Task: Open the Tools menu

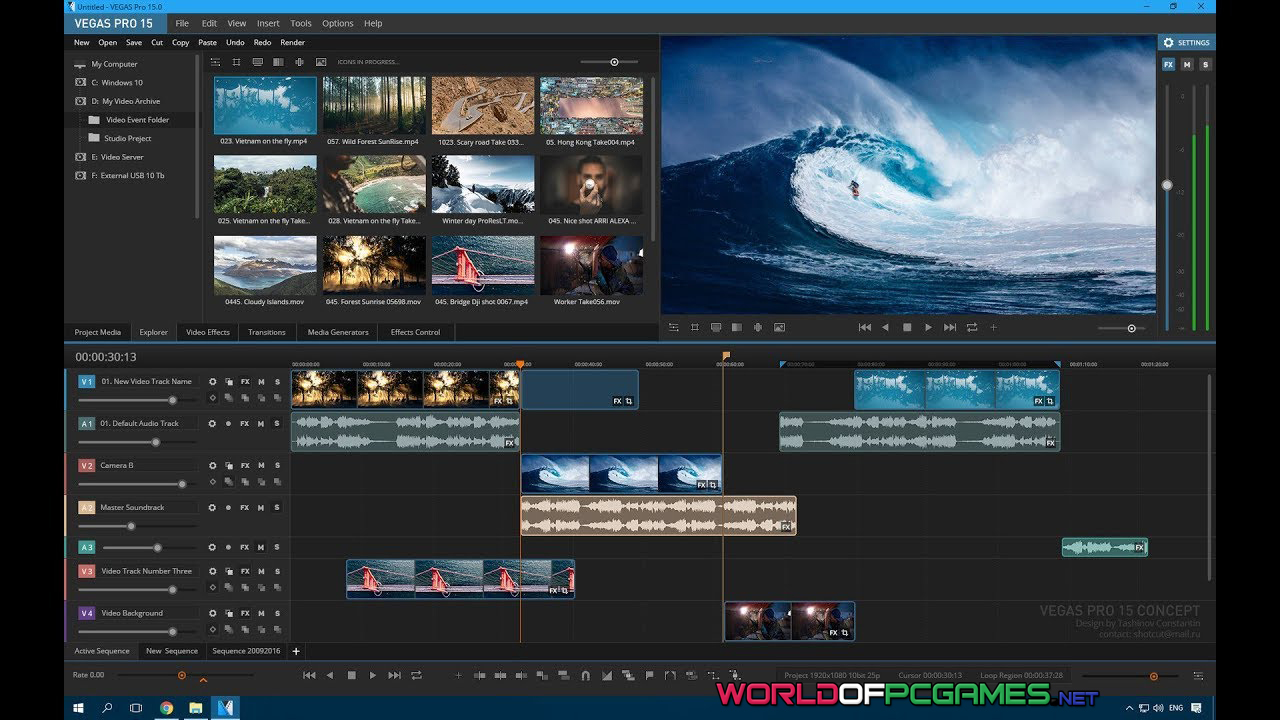Action: [301, 23]
